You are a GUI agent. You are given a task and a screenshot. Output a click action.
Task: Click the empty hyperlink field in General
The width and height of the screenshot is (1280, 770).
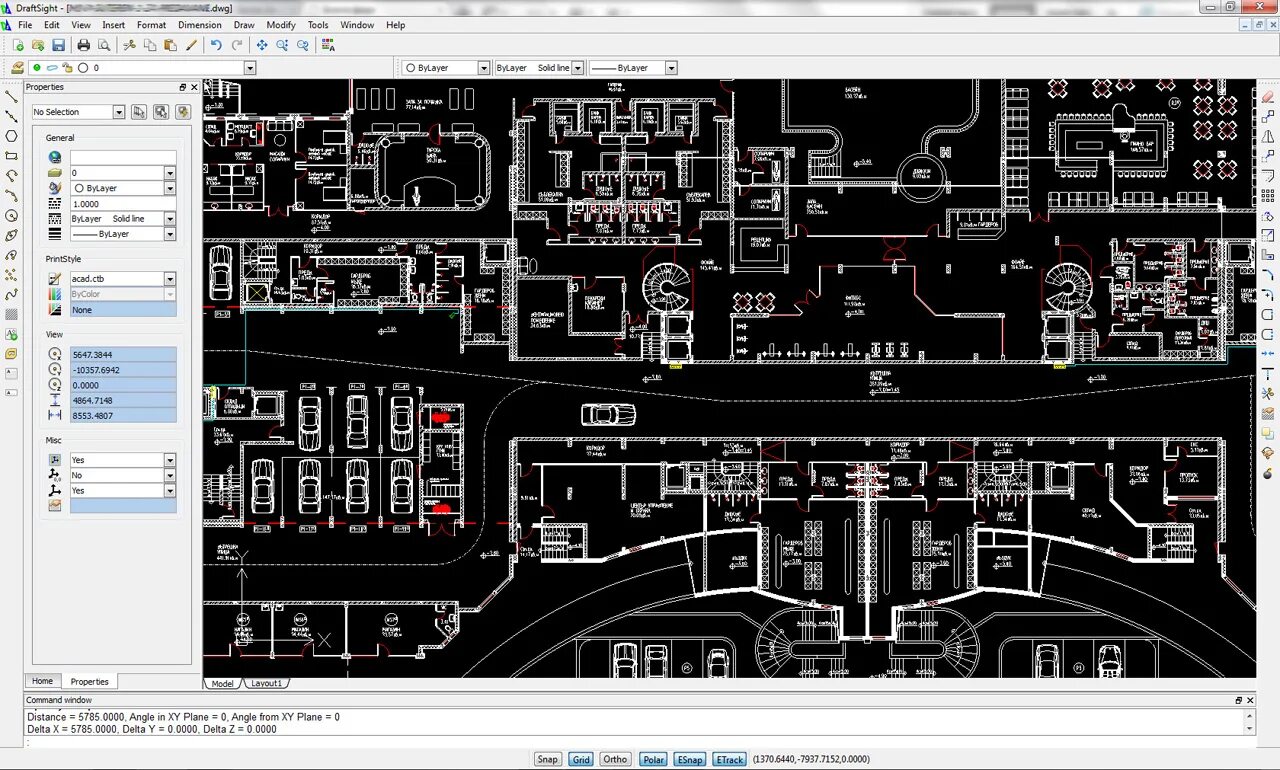123,158
